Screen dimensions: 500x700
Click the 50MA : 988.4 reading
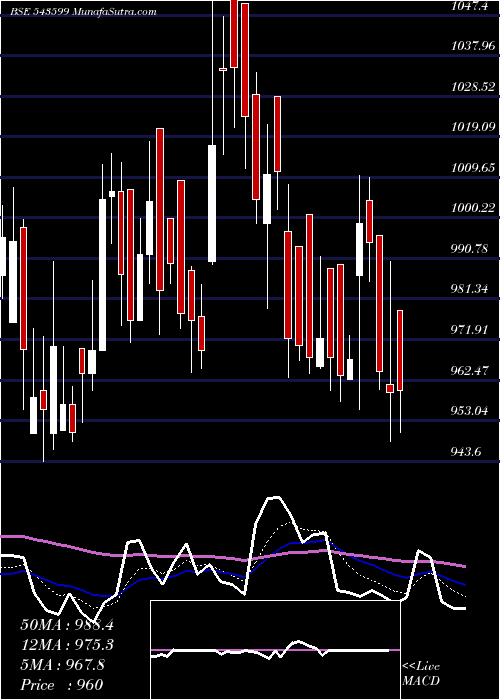67,625
